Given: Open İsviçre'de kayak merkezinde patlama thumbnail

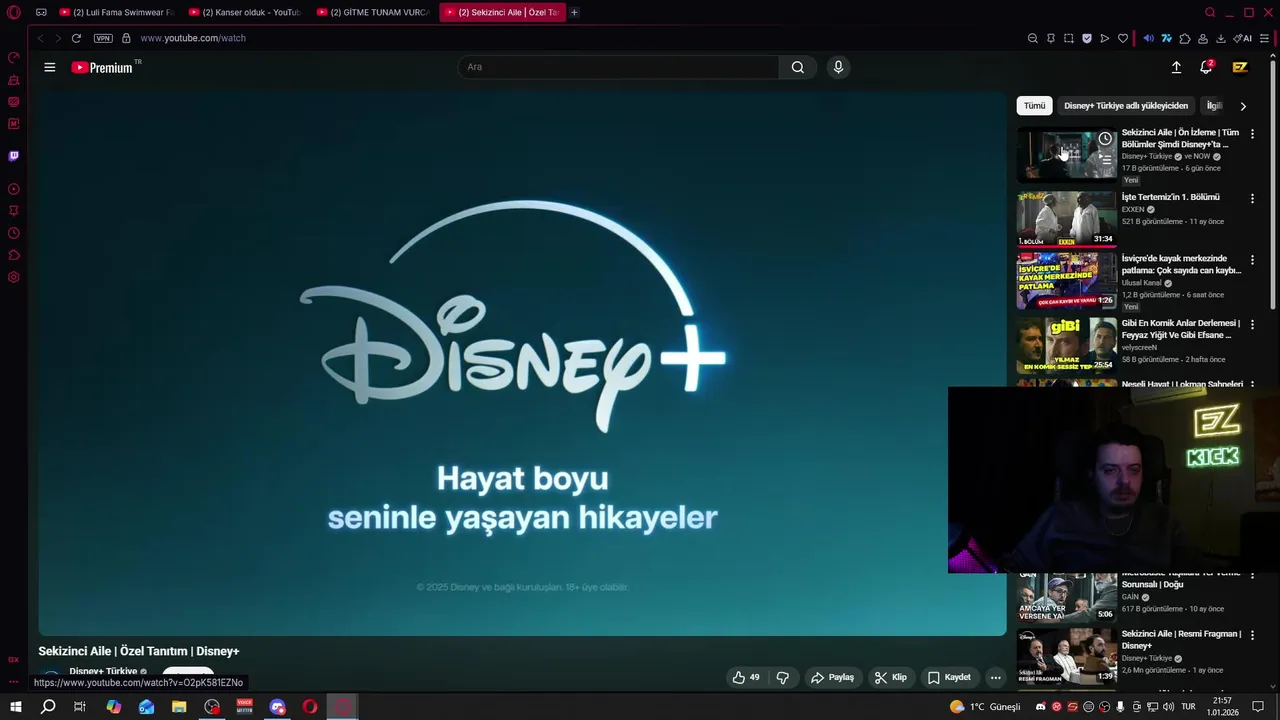Looking at the screenshot, I should (1067, 280).
